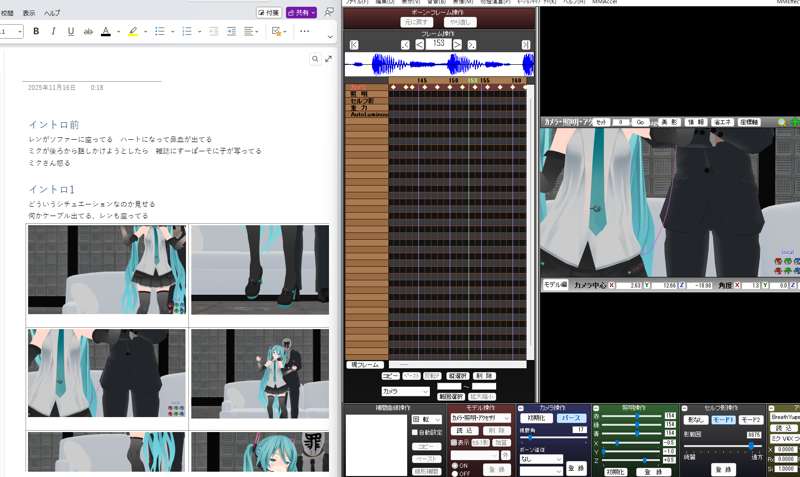Toggle the 表示 checkbox in モデル操作
Viewport: 800px width, 477px height.
tap(454, 442)
